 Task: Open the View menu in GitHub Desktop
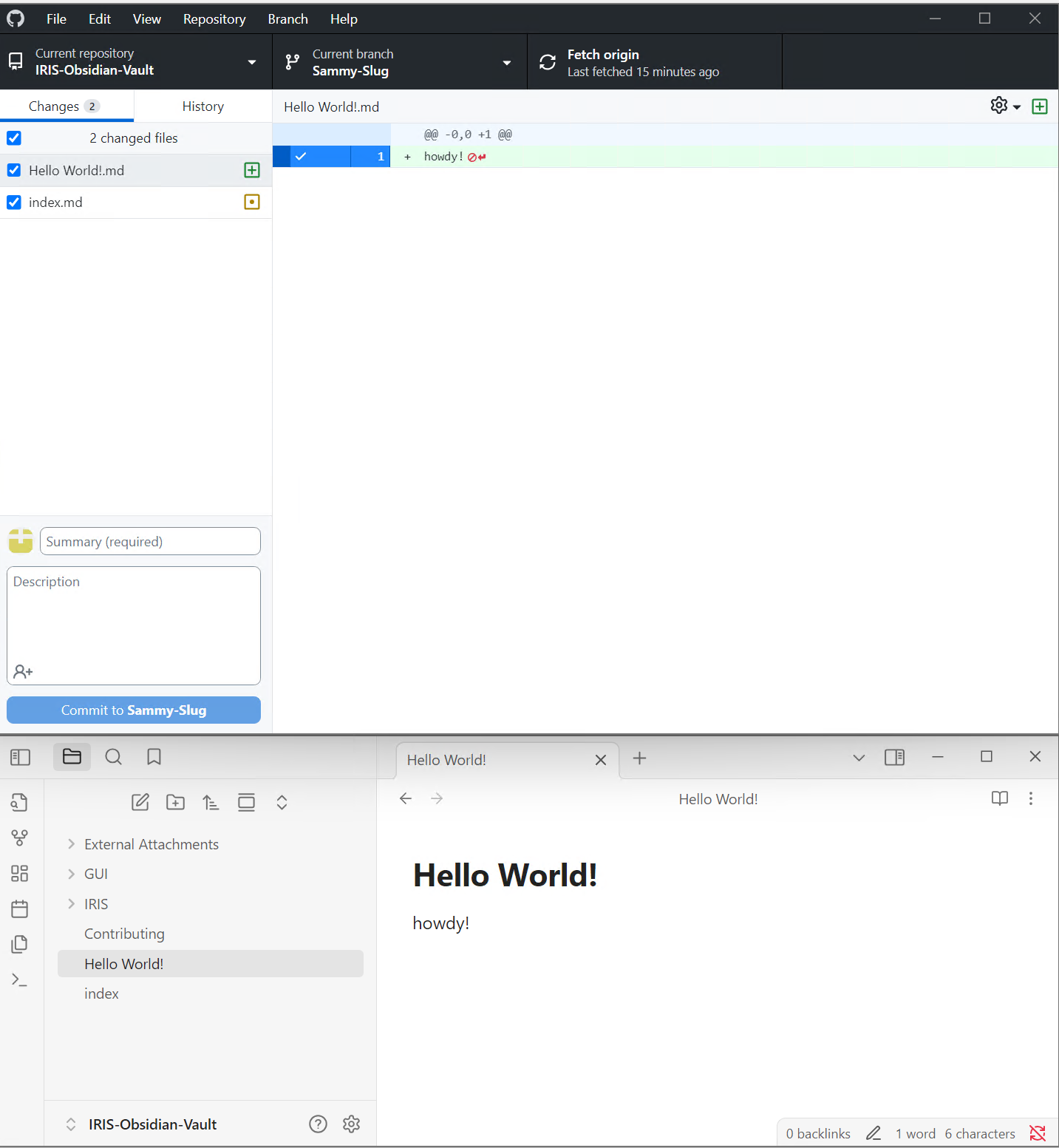click(146, 19)
